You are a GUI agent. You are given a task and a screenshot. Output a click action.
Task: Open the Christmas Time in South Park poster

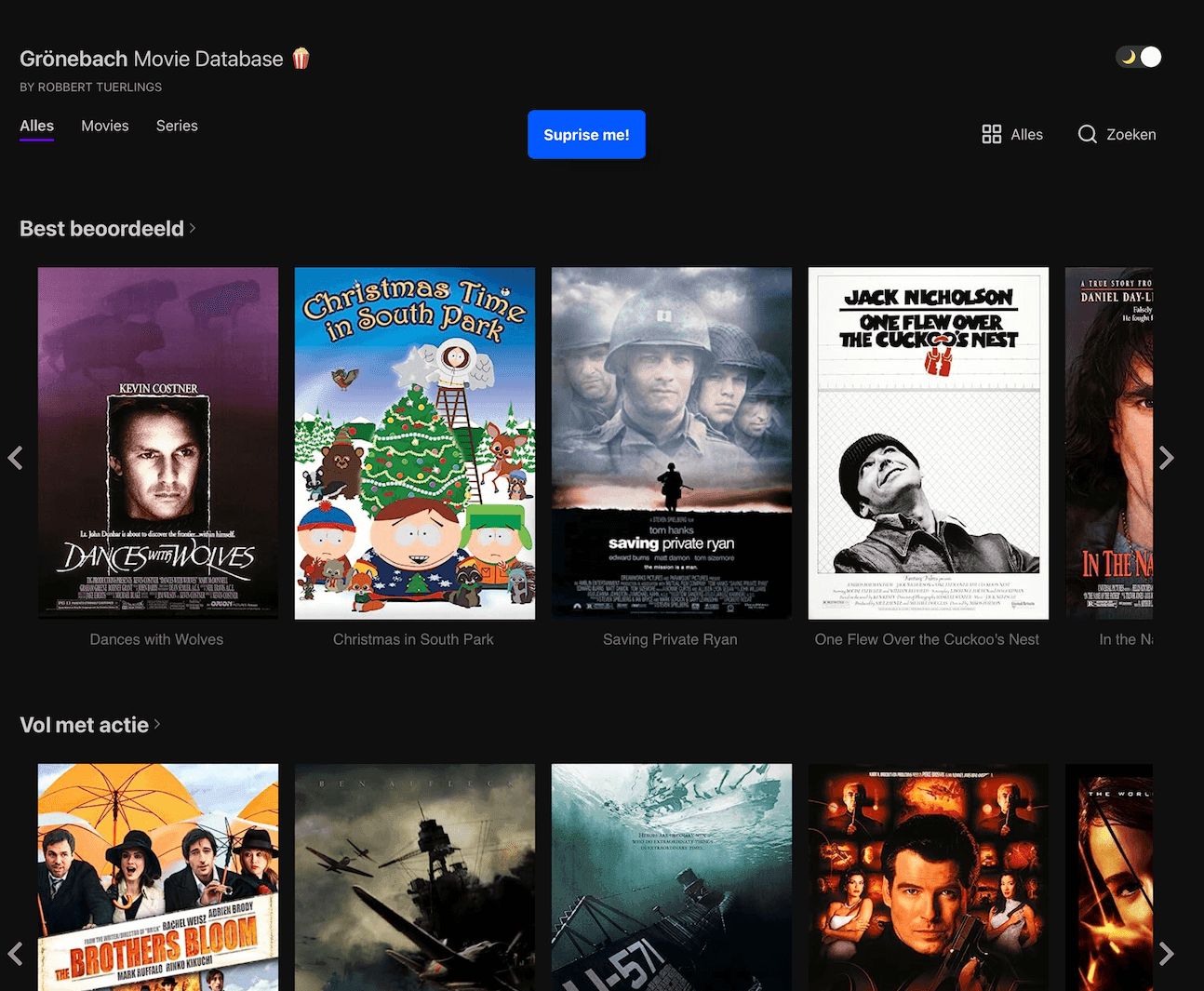(415, 443)
